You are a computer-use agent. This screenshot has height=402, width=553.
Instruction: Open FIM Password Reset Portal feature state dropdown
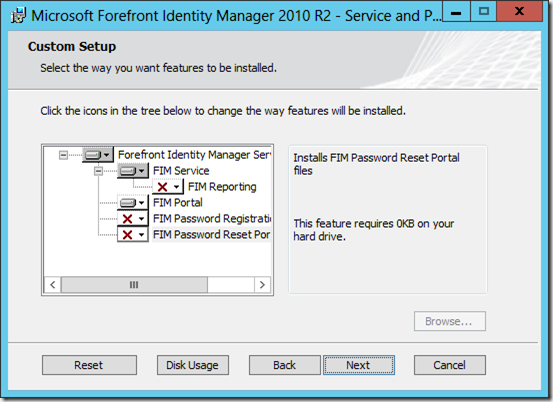coord(133,234)
